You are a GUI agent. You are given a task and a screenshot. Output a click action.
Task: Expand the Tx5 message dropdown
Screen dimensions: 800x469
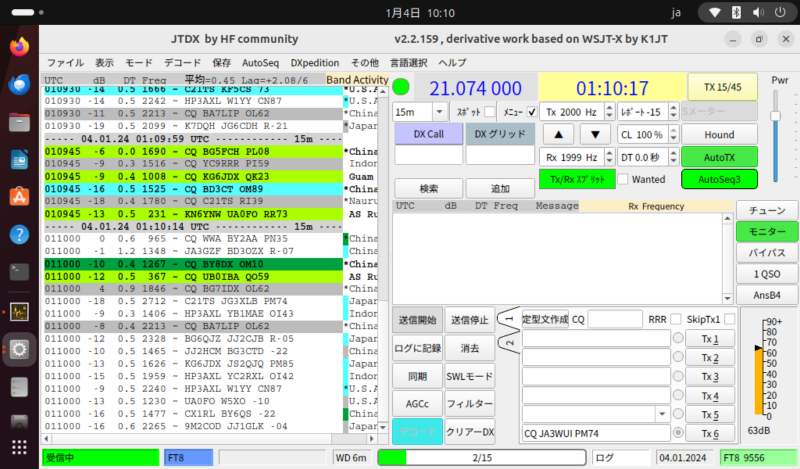point(662,414)
